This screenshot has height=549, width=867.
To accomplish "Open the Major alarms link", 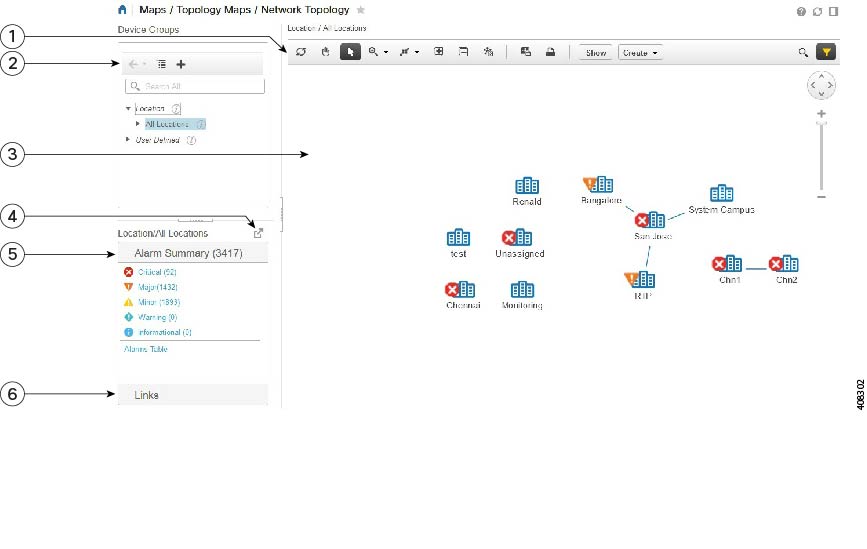I will tap(158, 287).
